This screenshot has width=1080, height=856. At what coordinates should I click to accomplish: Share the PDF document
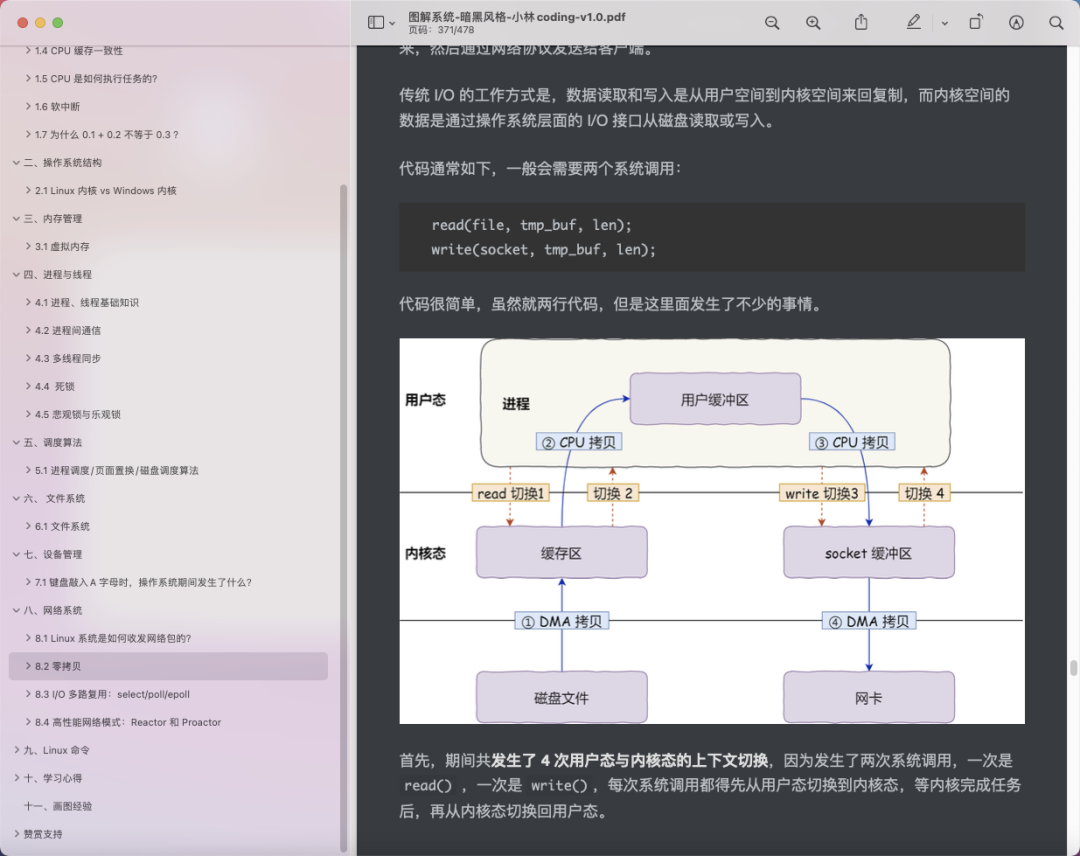click(x=861, y=22)
